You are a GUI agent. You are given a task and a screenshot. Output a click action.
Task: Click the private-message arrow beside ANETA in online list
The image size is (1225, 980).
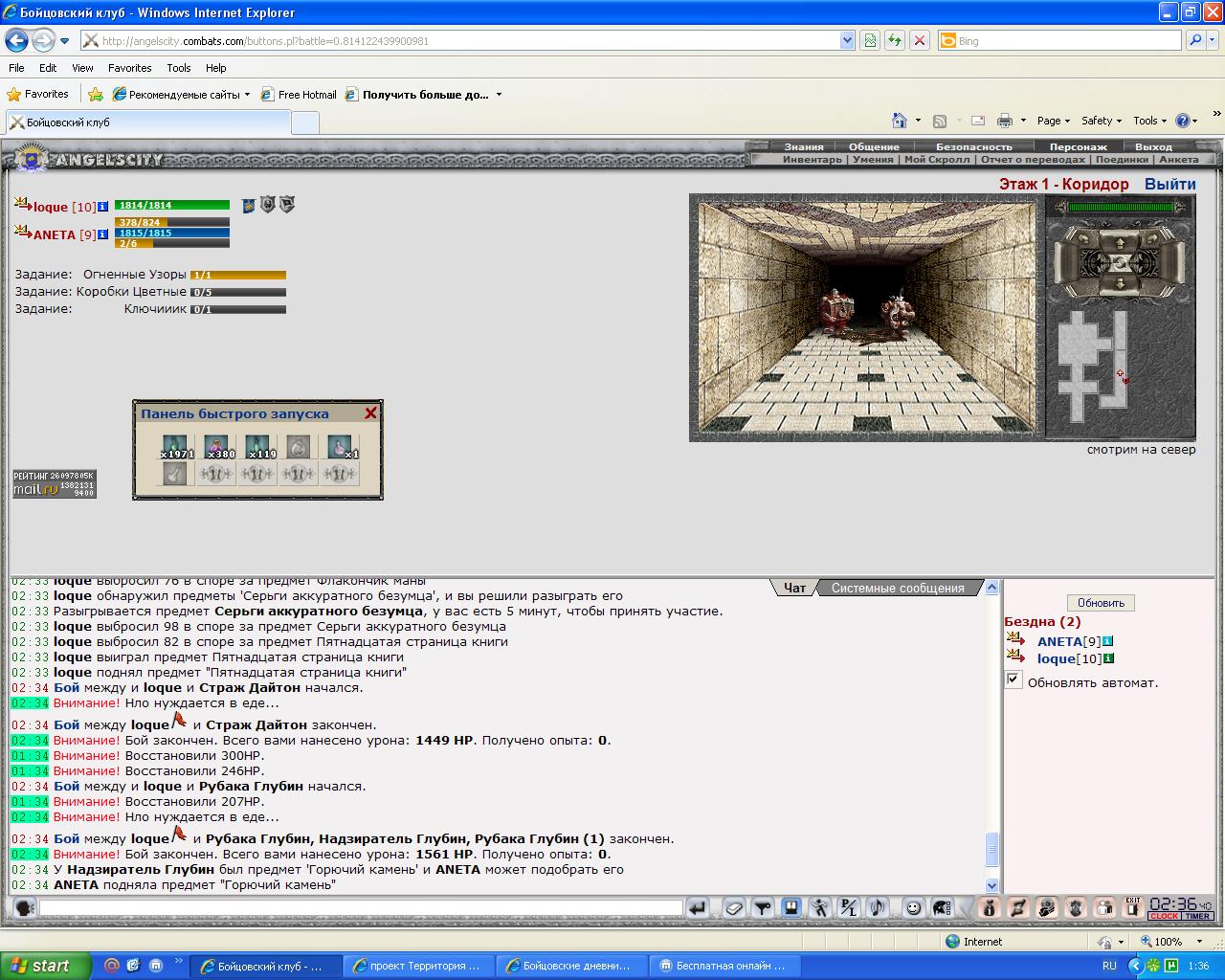(1015, 640)
